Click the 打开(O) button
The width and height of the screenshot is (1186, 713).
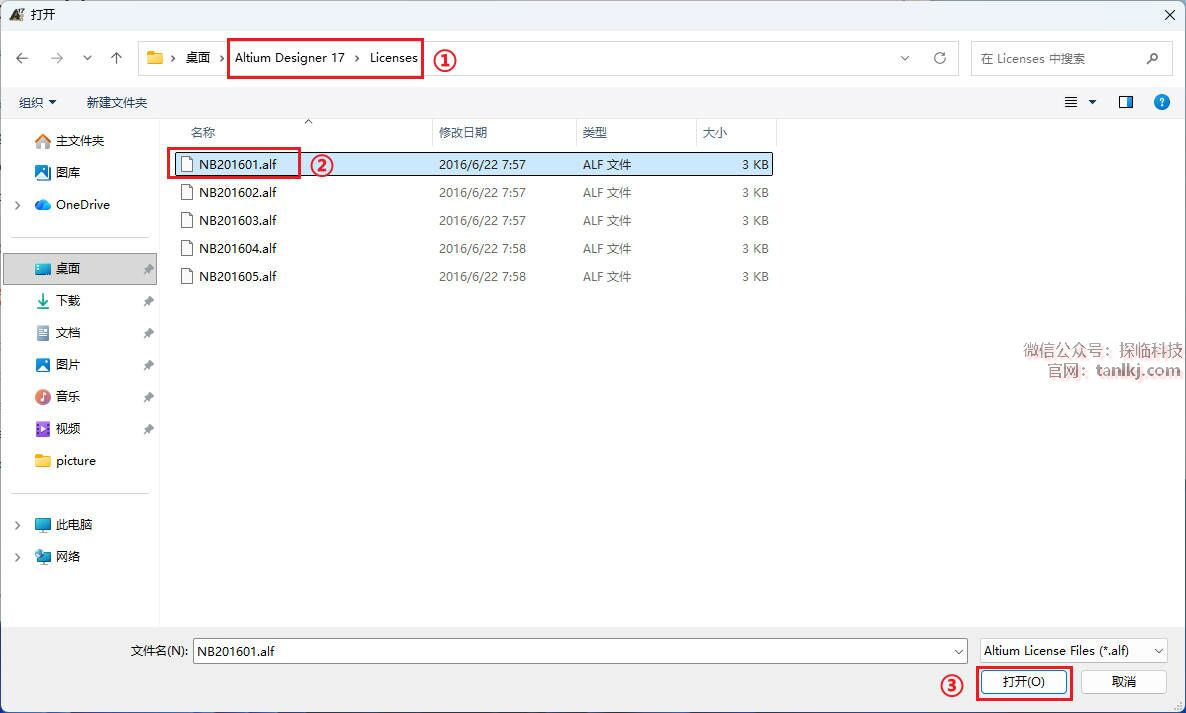coord(1023,682)
